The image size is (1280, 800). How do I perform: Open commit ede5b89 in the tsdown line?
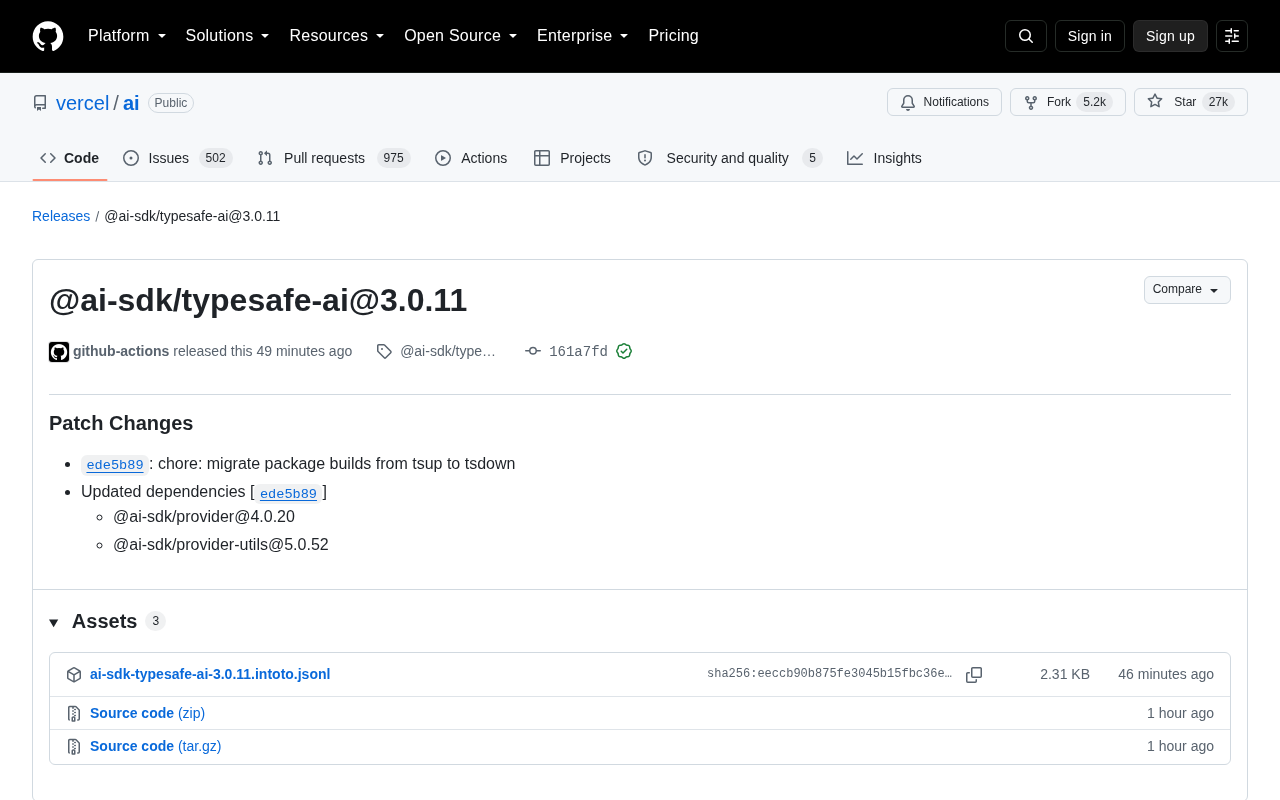click(115, 465)
